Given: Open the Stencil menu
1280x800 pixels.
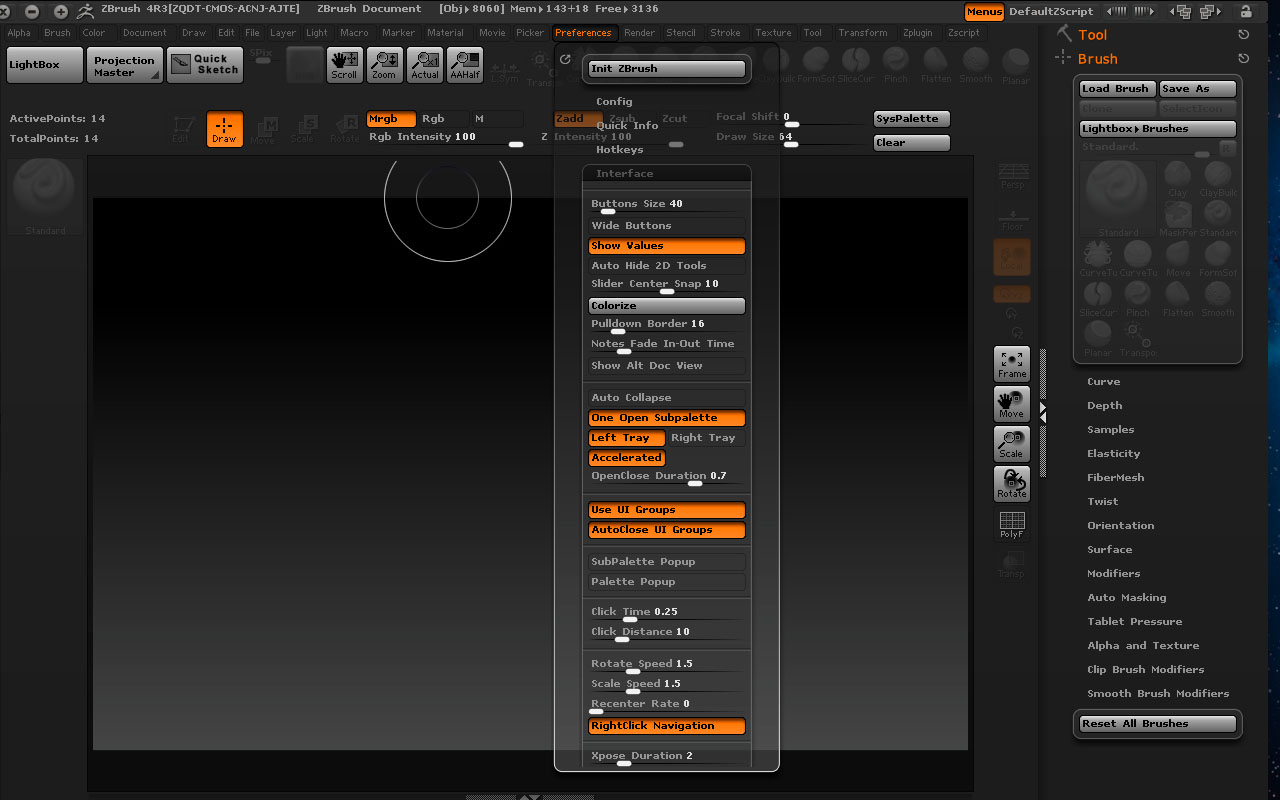Looking at the screenshot, I should (680, 33).
